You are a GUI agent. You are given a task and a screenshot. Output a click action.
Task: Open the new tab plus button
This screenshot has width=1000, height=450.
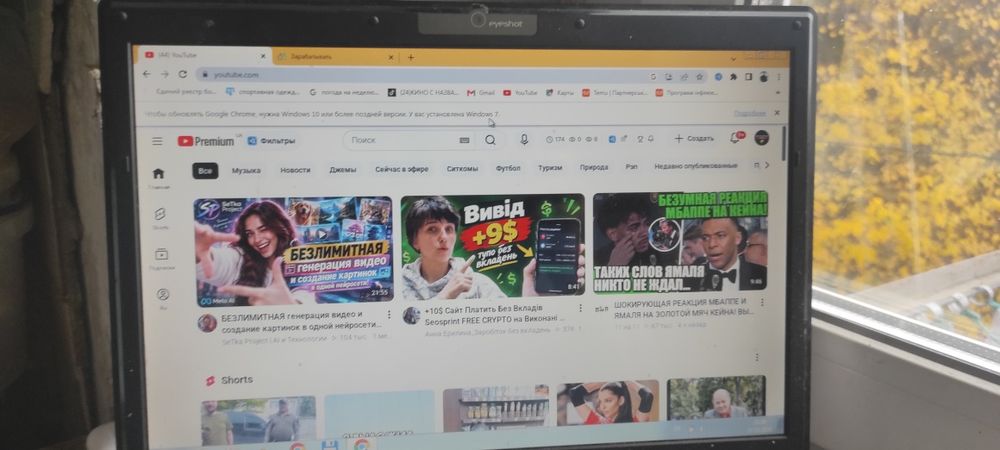click(411, 57)
